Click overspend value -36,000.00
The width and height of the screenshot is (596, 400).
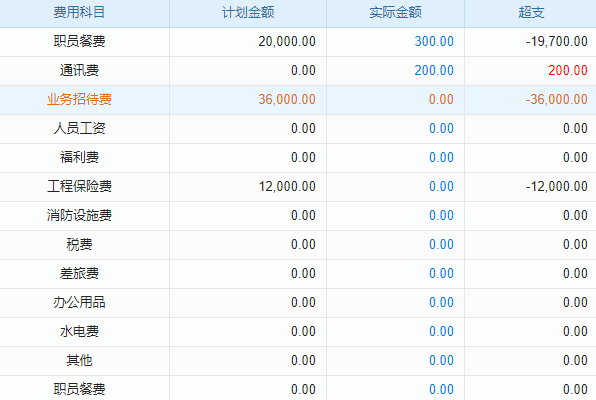[556, 99]
